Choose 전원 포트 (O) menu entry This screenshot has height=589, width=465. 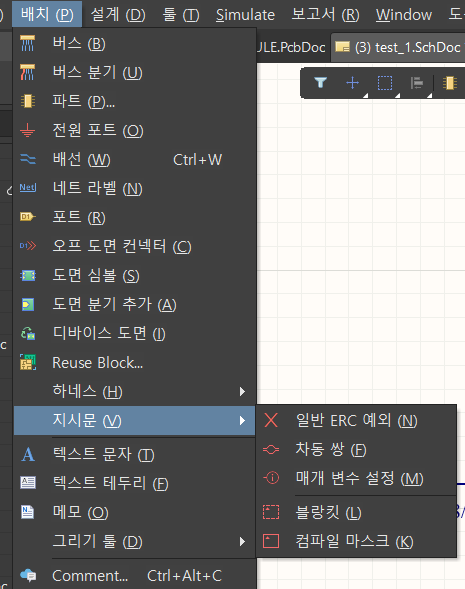[134, 130]
